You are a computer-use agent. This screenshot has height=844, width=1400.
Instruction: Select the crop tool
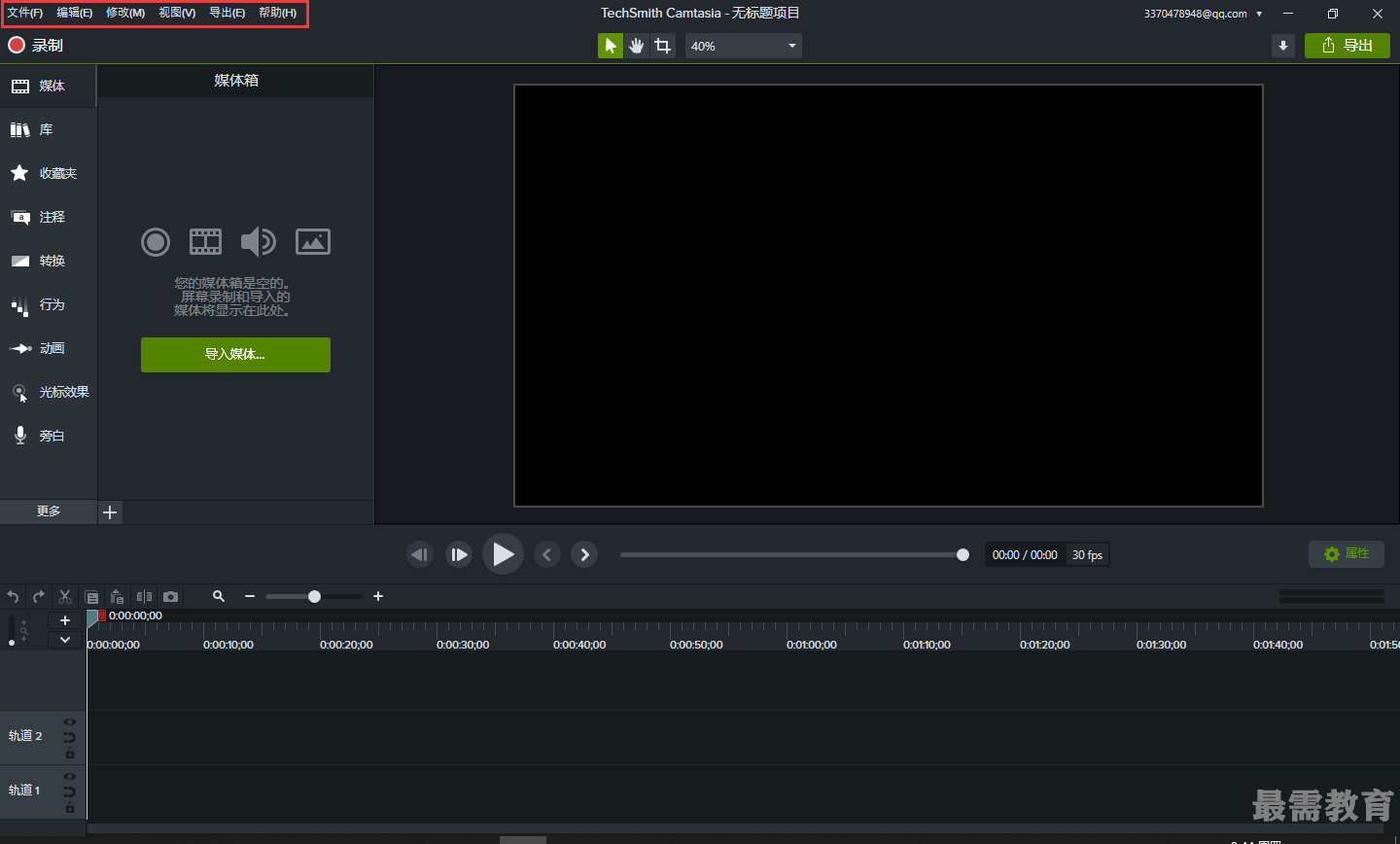point(663,46)
